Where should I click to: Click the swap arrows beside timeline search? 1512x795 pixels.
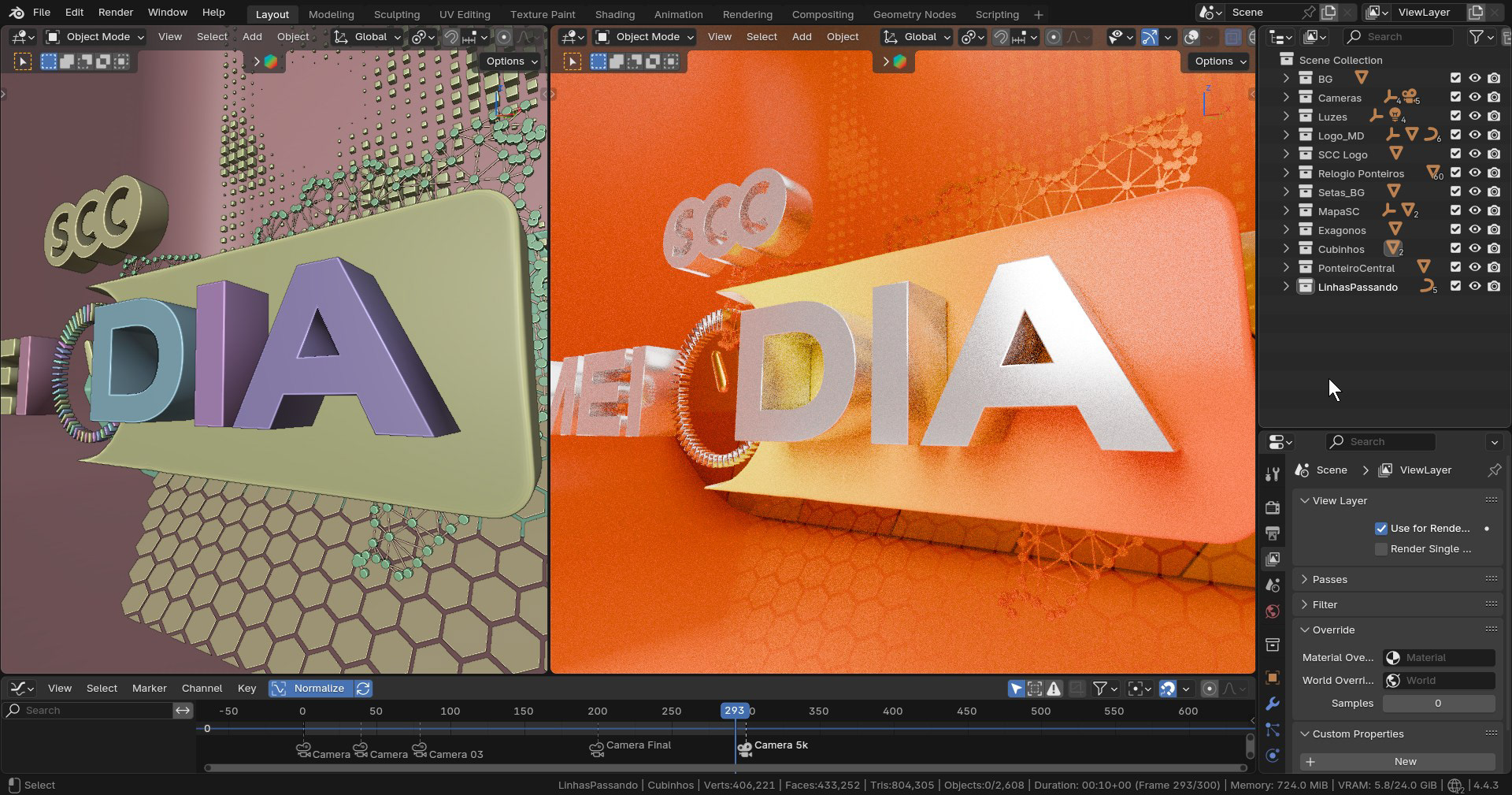click(x=183, y=711)
